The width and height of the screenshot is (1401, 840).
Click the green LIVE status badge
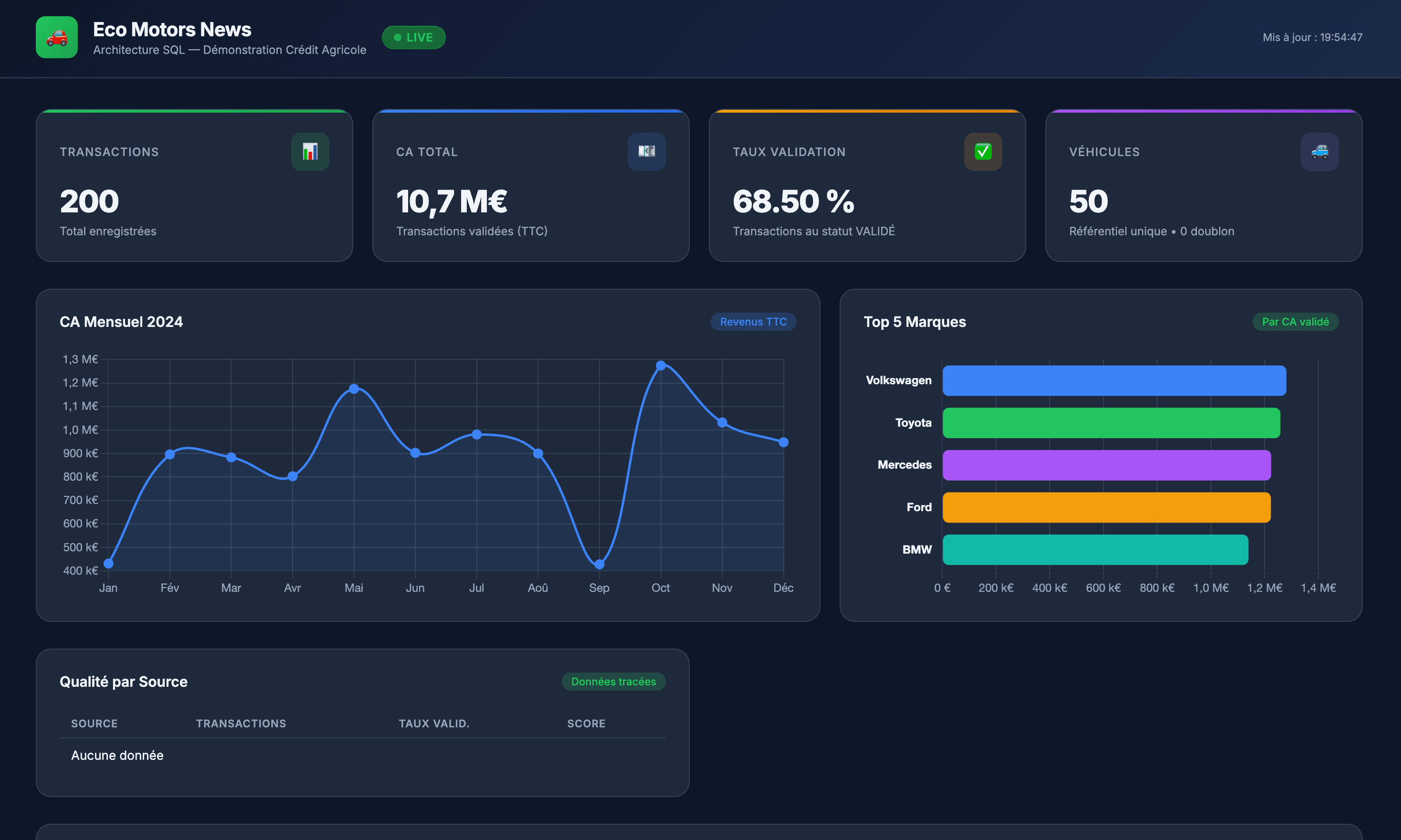pos(413,37)
